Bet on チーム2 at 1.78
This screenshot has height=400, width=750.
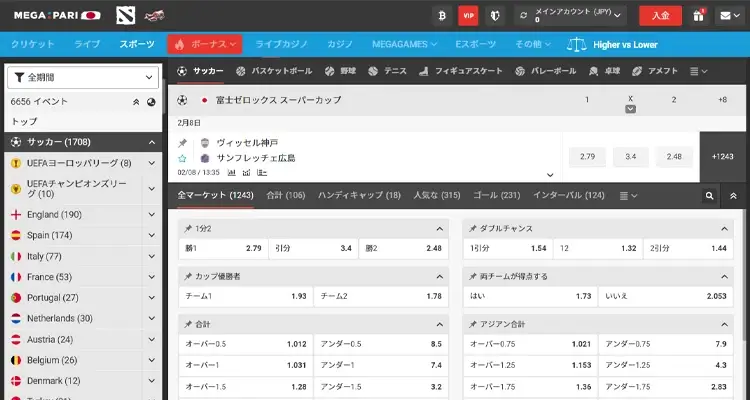pos(381,296)
